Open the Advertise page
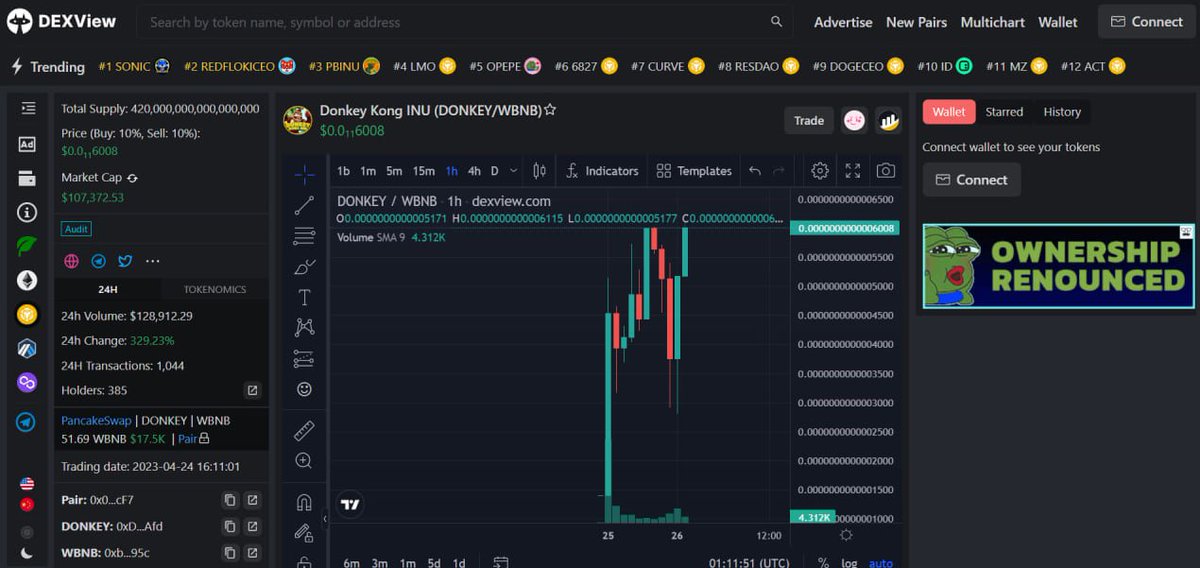Viewport: 1200px width, 568px height. pyautogui.click(x=843, y=22)
